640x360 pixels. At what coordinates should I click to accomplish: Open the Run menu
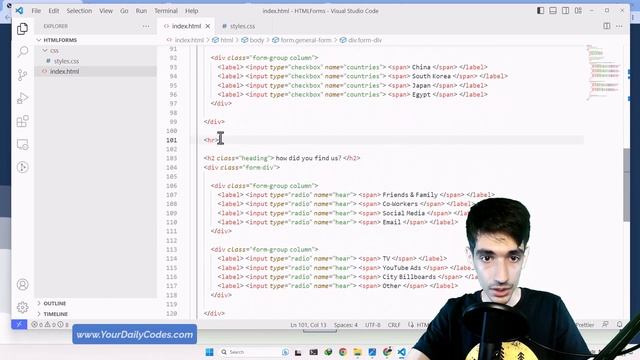[x=141, y=11]
